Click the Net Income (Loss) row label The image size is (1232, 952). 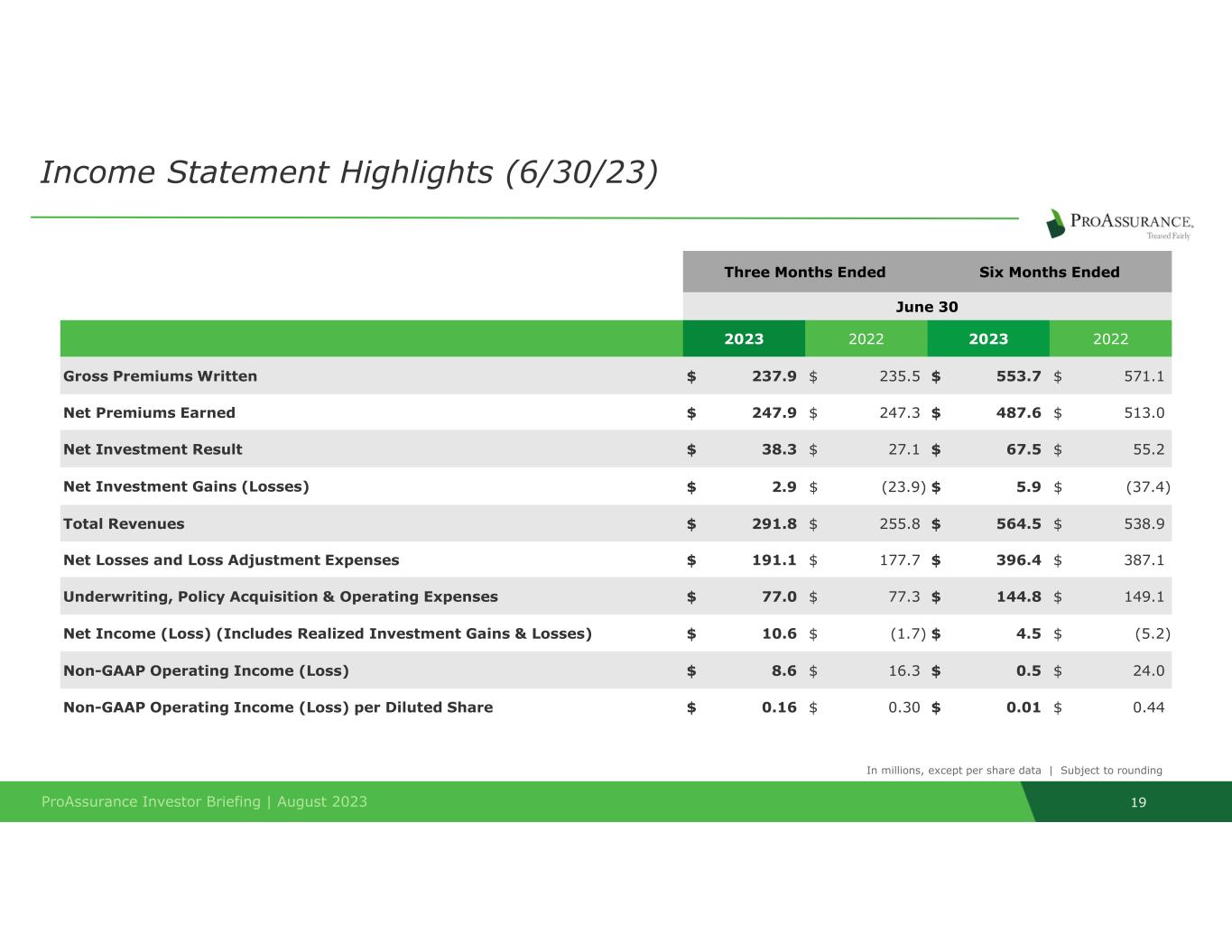[x=327, y=633]
